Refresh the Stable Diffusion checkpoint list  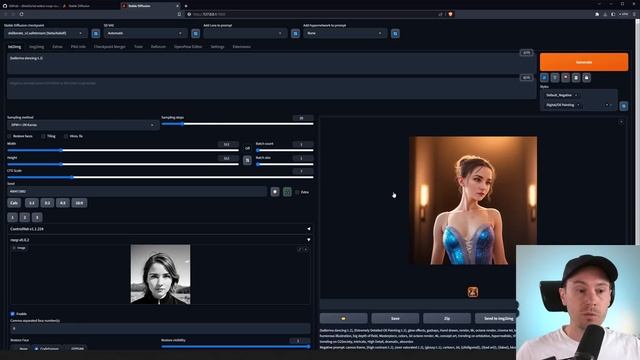point(96,33)
